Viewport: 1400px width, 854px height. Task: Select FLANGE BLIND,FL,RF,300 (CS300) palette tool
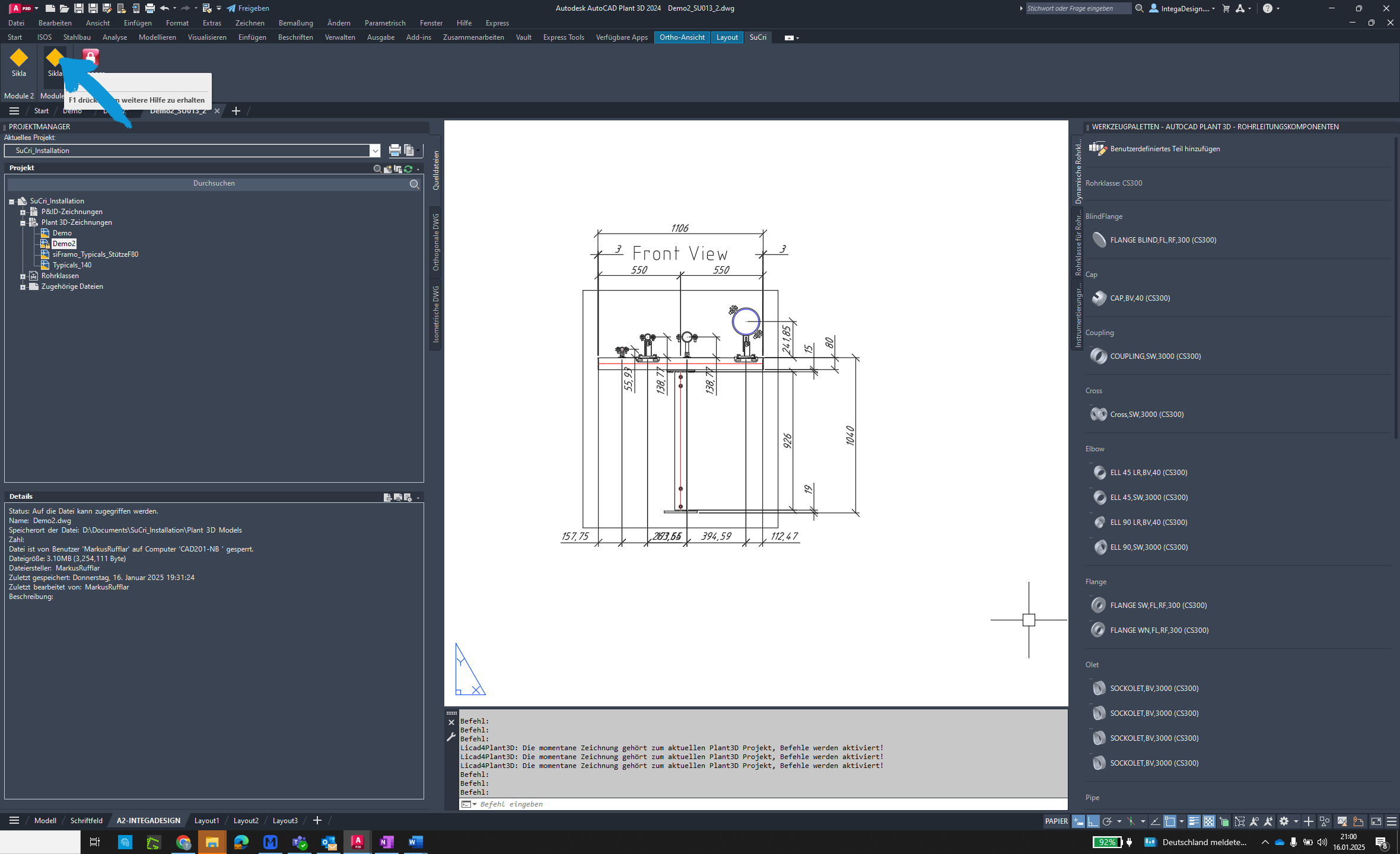[1153, 240]
